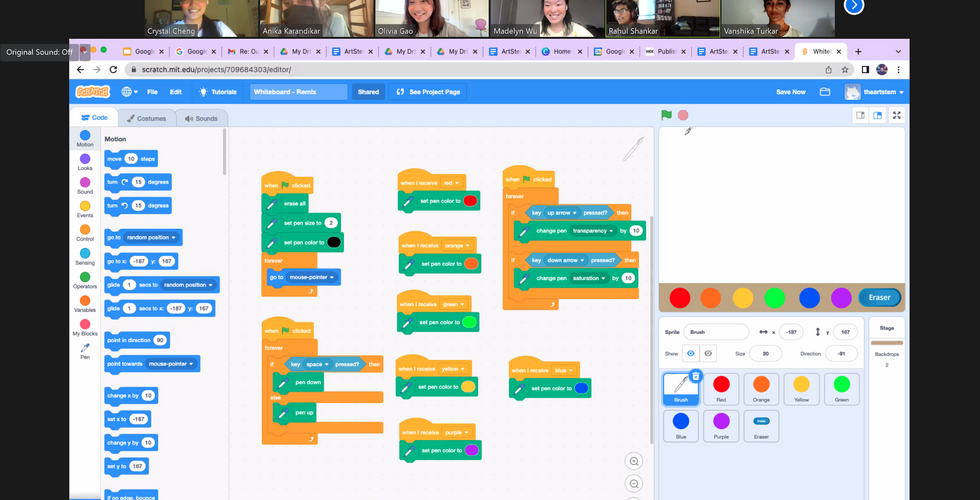Delete the Brush sprite with trash icon
The image size is (980, 500).
click(696, 376)
